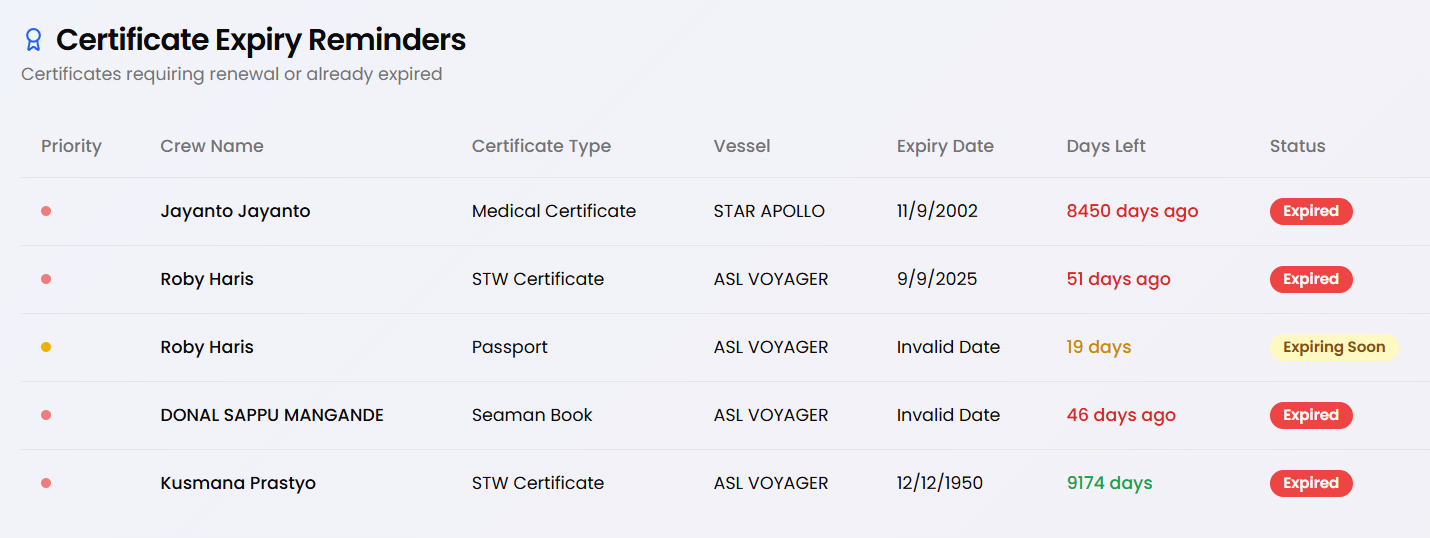Click the Expired badge for Jayanto Jayanto
This screenshot has height=538, width=1430.
(1310, 211)
